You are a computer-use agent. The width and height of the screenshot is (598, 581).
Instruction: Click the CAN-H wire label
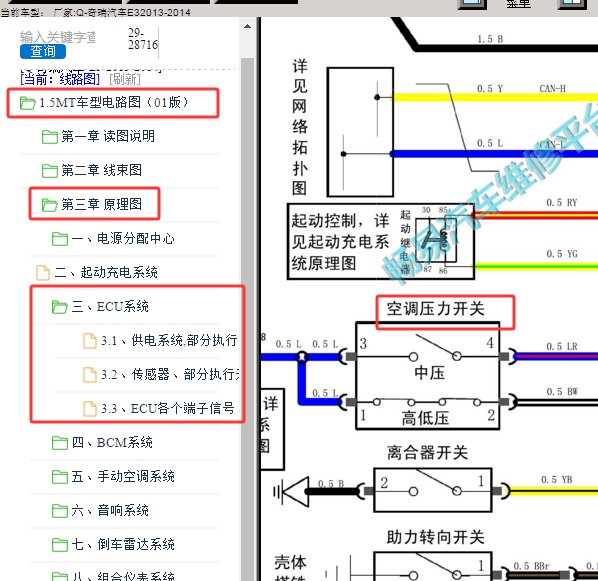coord(552,89)
